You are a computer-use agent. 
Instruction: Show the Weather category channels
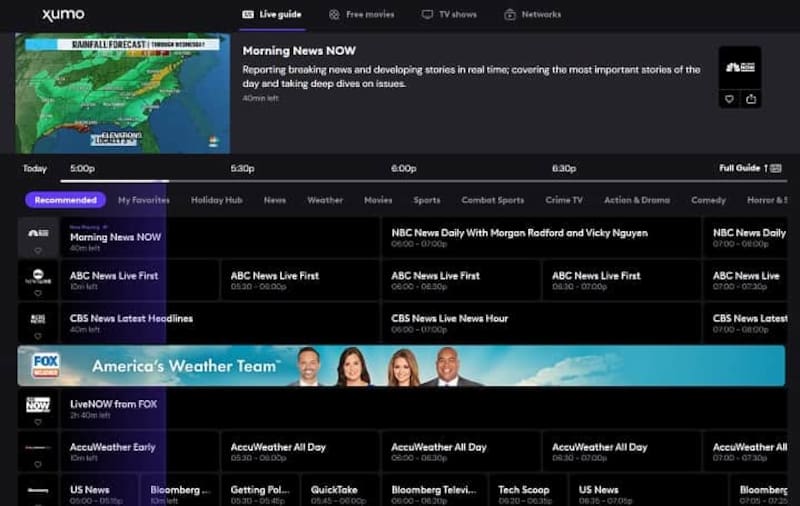click(325, 200)
